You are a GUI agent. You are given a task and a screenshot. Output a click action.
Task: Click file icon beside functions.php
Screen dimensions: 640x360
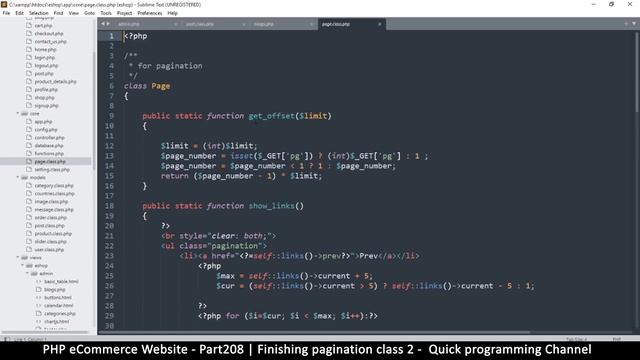[x=29, y=153]
